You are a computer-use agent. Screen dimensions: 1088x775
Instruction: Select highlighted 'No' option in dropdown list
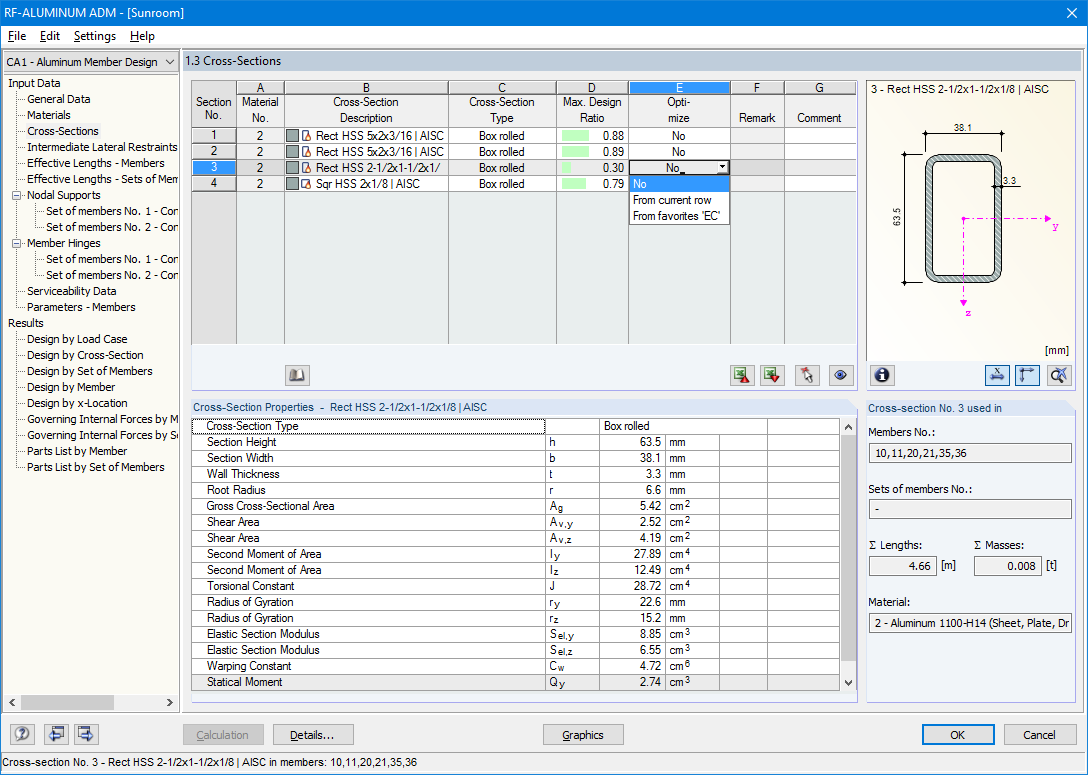point(679,184)
